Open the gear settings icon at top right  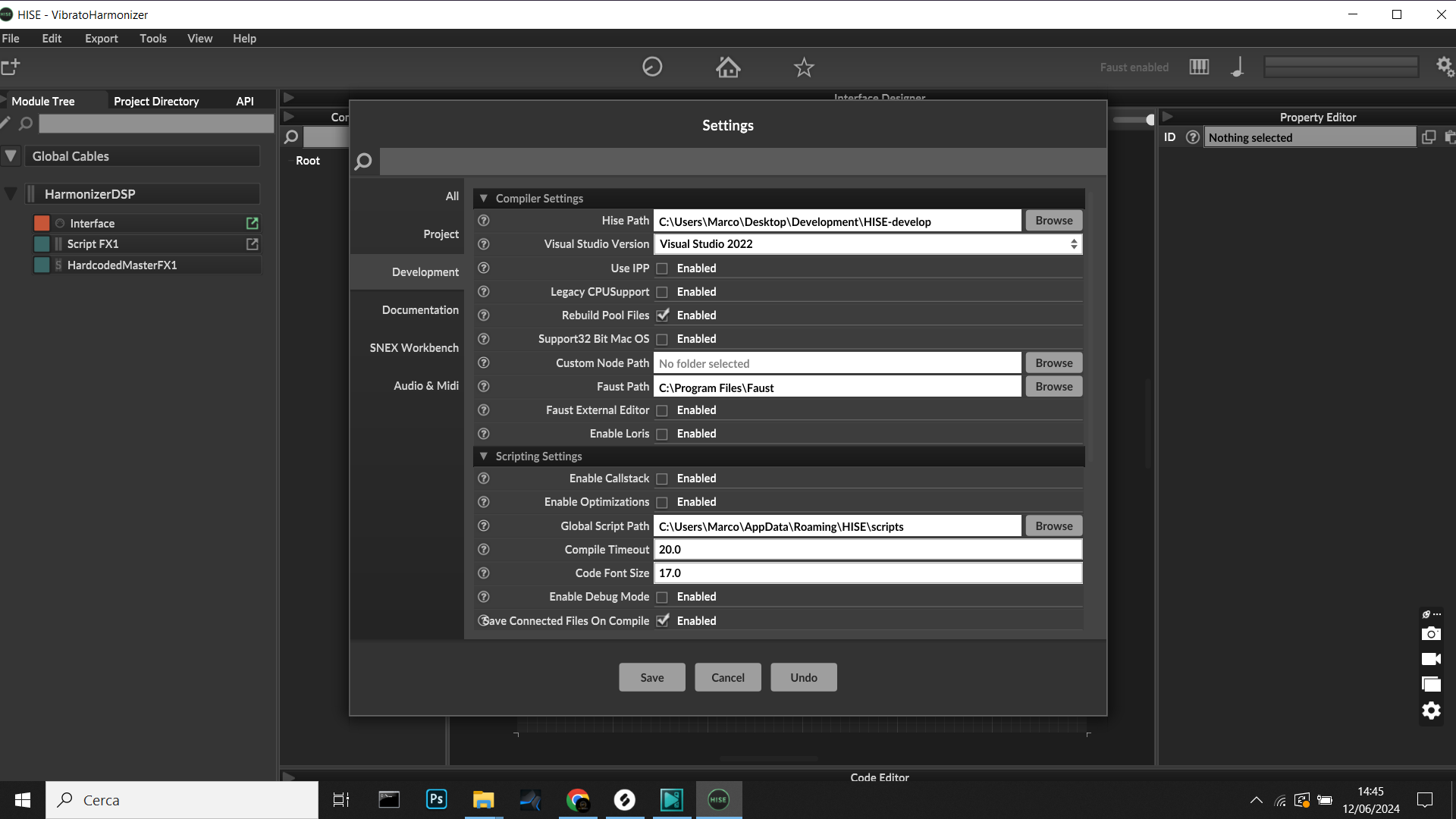coord(1445,67)
